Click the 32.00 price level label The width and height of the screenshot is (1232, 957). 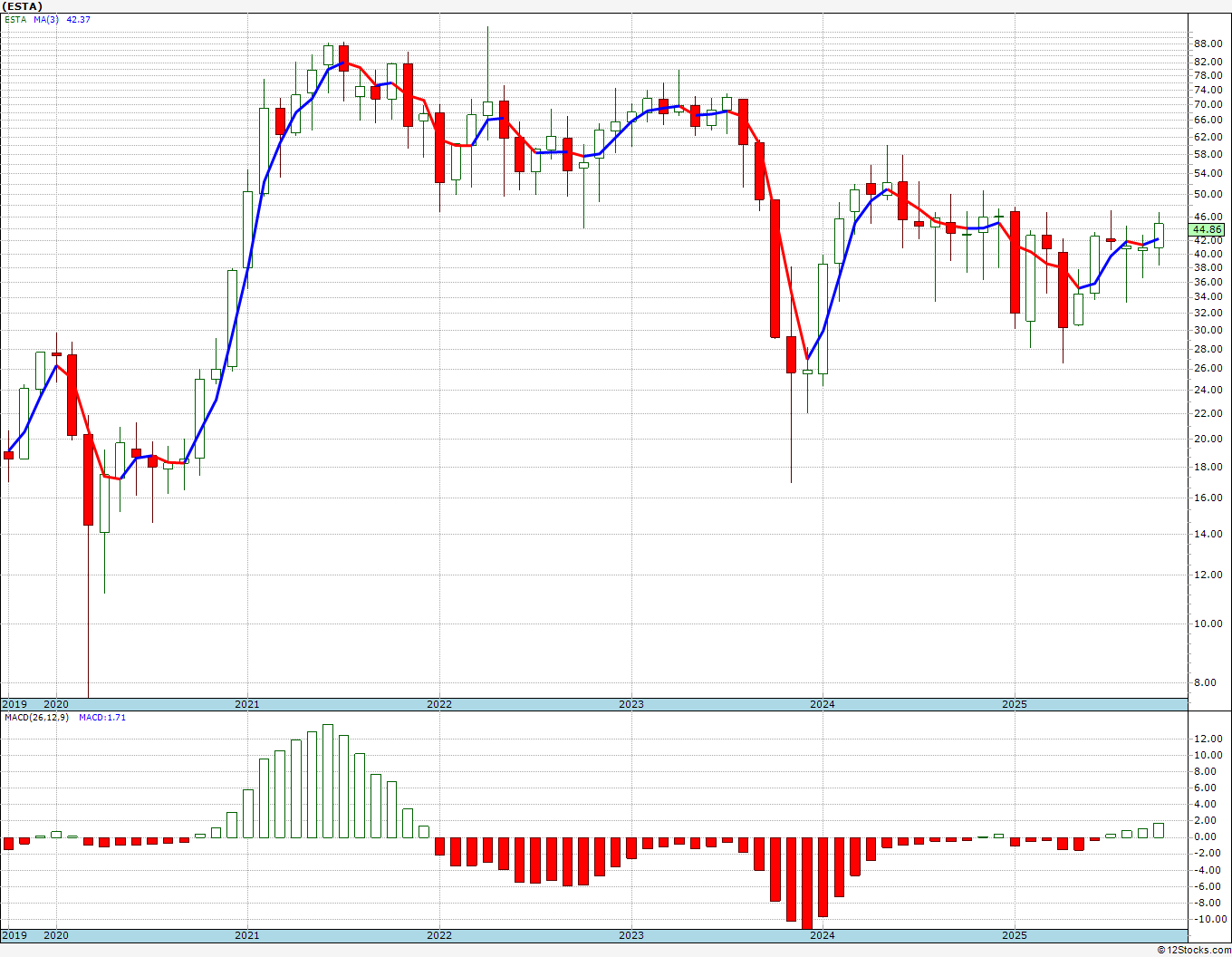click(1208, 313)
